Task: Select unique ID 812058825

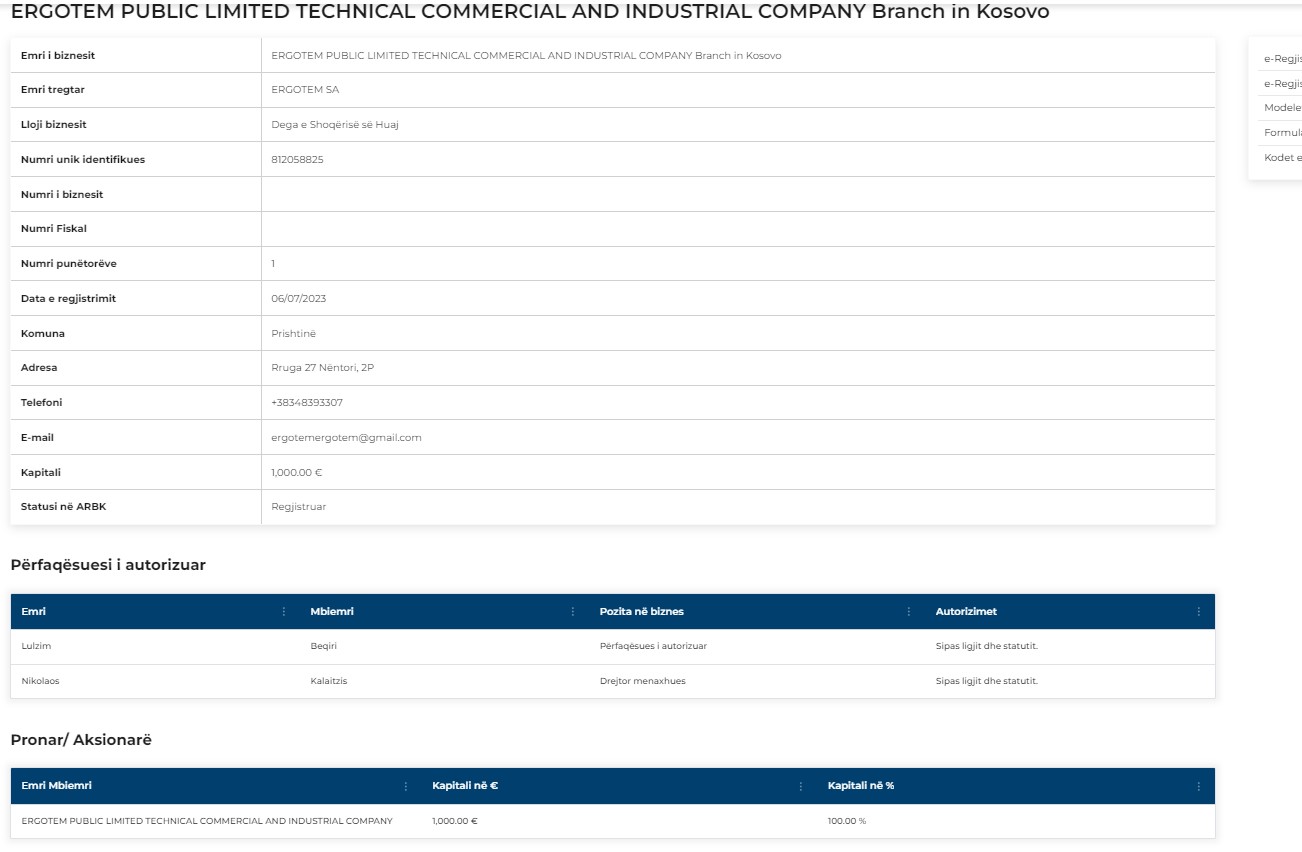Action: (x=297, y=160)
